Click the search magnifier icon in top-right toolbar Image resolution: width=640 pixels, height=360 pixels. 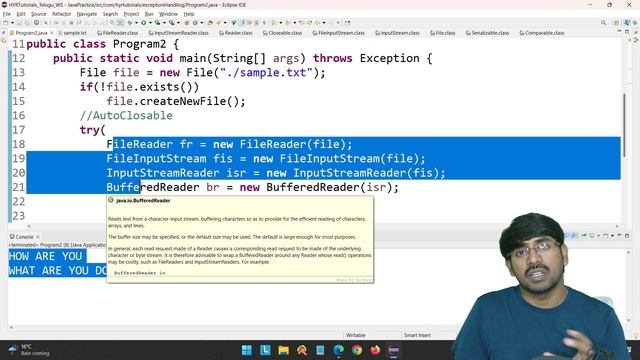point(603,23)
